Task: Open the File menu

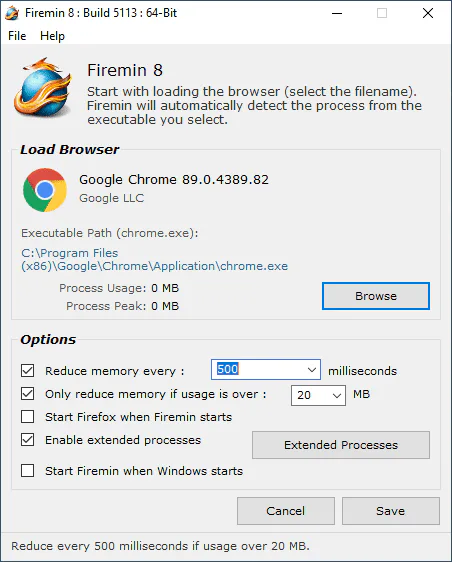Action: 17,36
